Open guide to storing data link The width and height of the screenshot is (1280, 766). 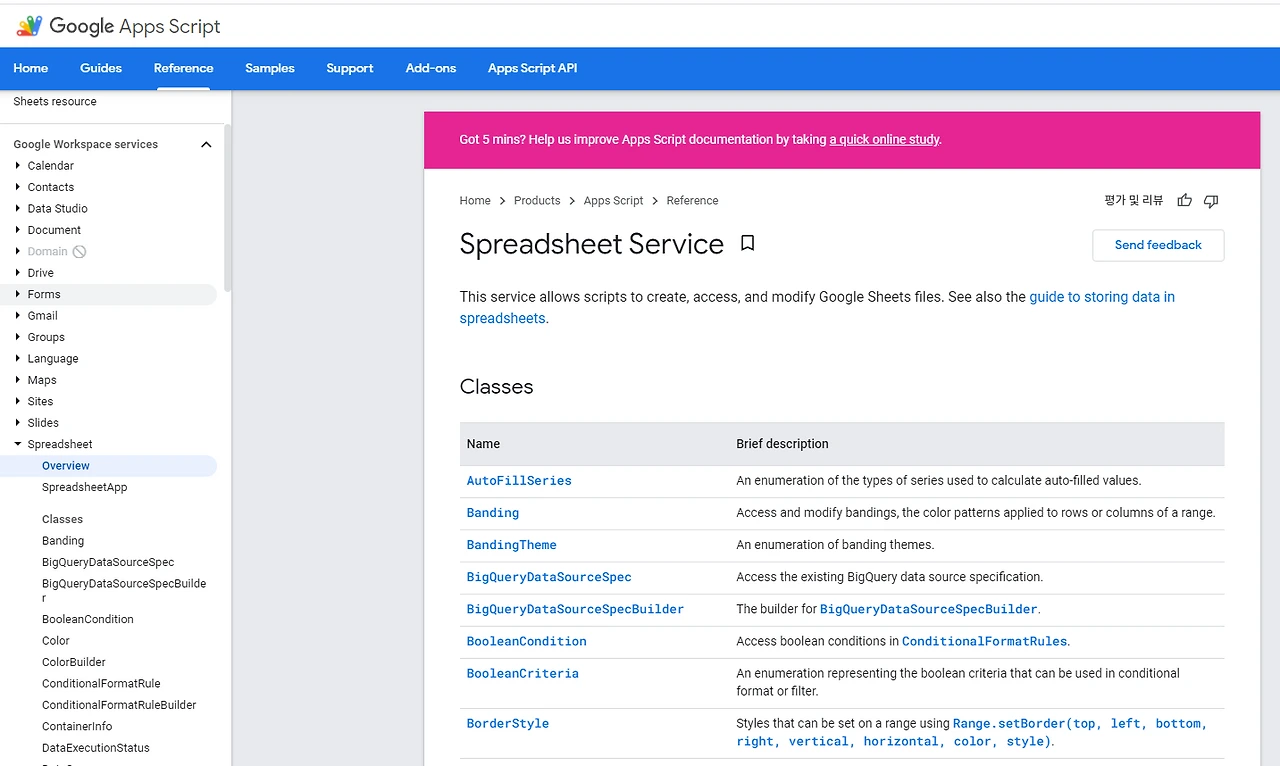pyautogui.click(x=1102, y=297)
